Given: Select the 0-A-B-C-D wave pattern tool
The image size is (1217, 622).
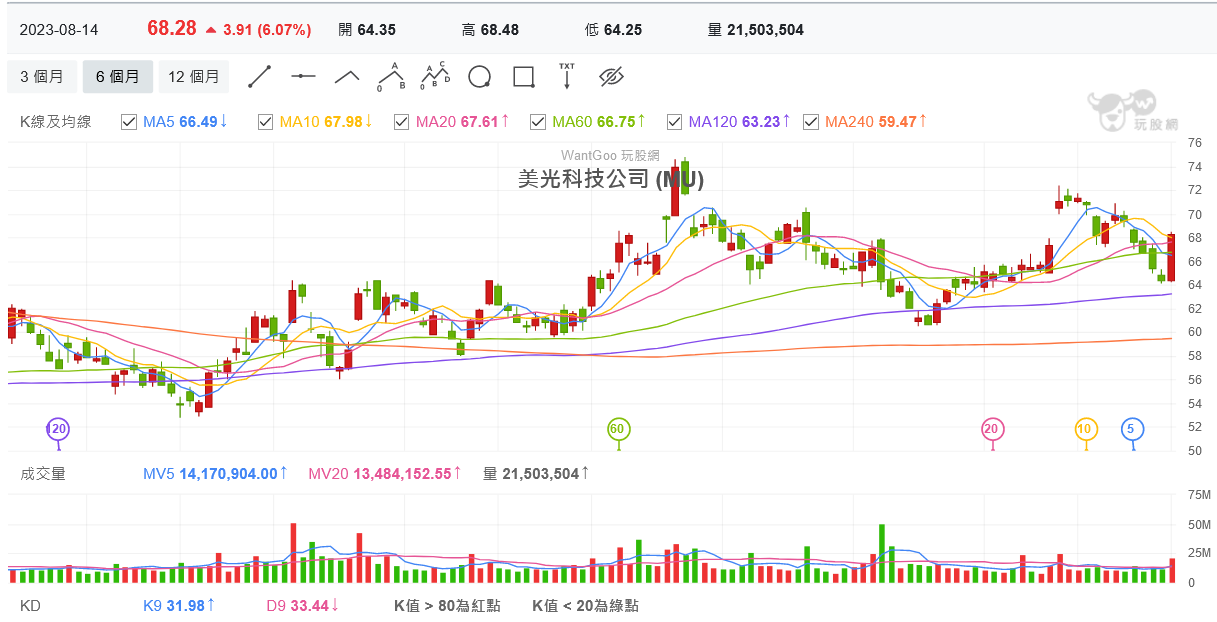Looking at the screenshot, I should point(435,76).
